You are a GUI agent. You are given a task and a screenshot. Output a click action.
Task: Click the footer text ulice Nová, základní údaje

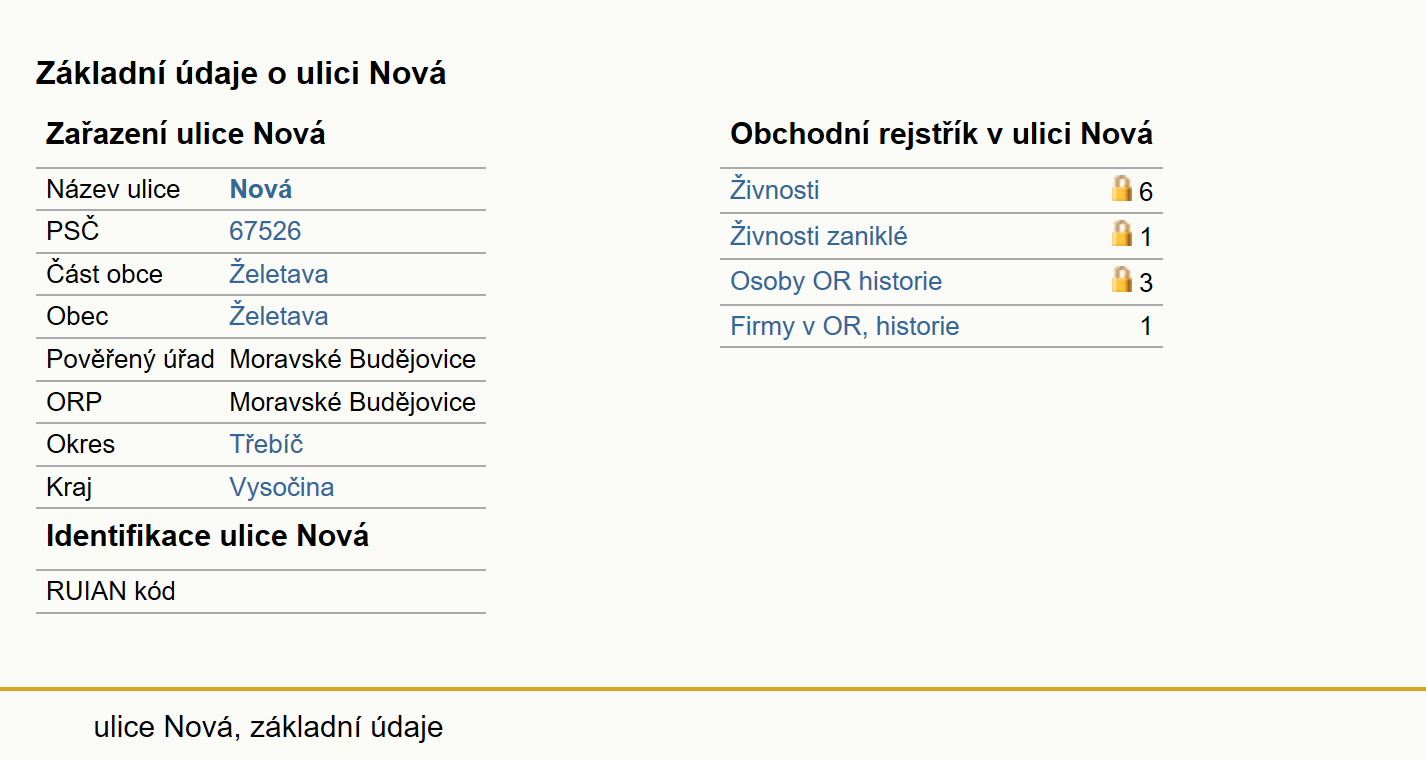coord(268,727)
